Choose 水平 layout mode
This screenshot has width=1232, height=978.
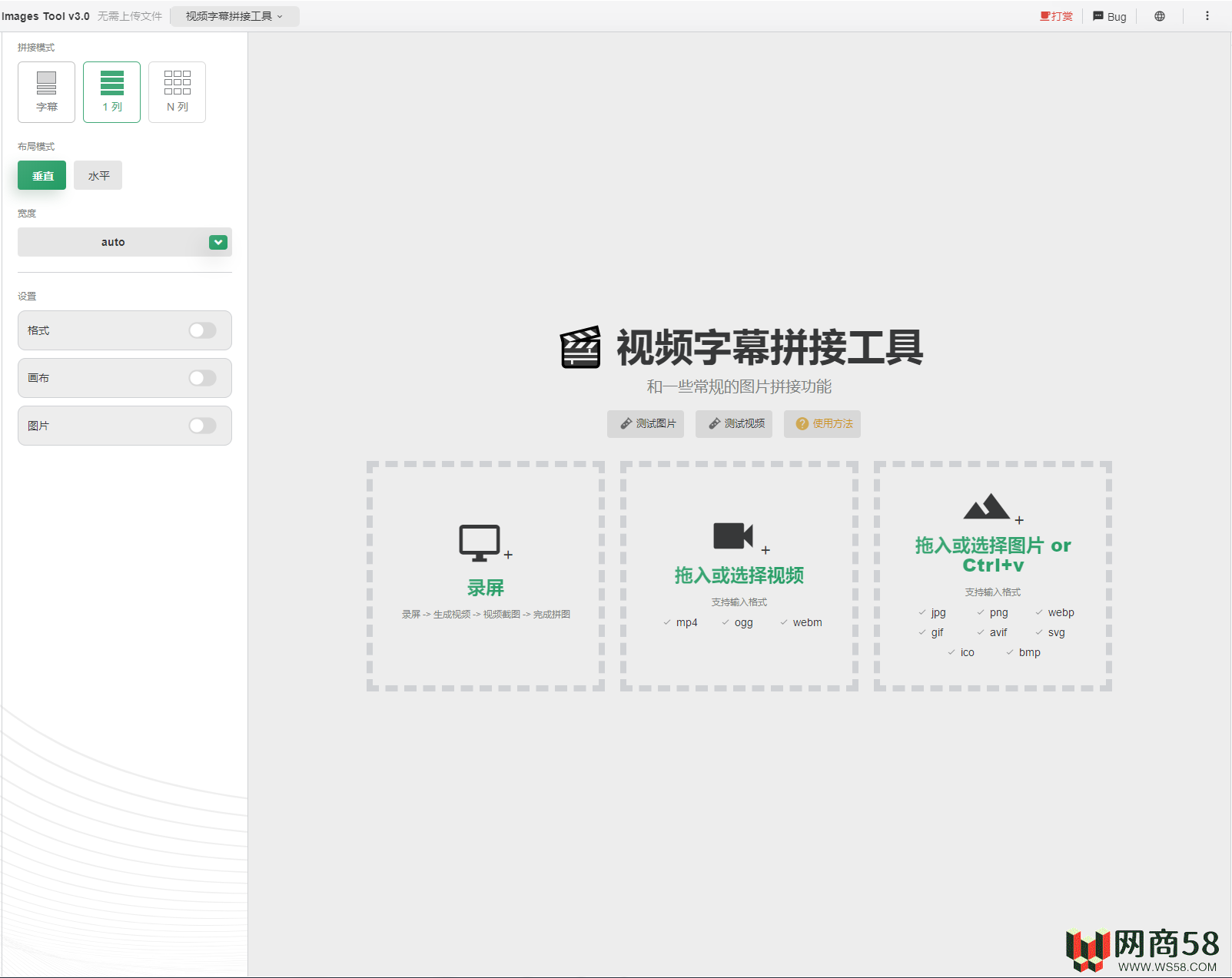tap(98, 175)
